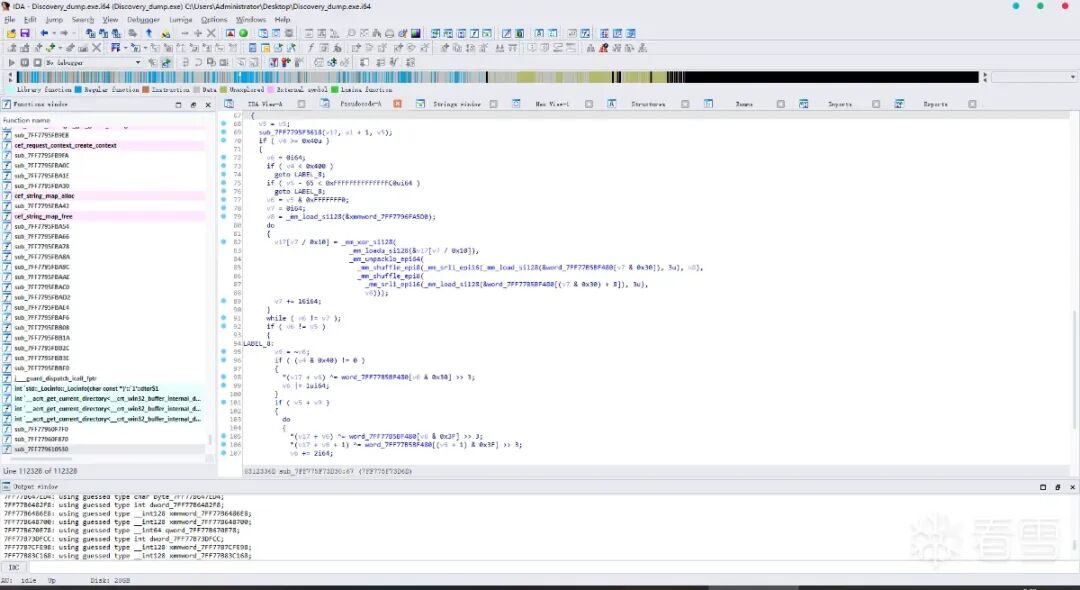
Task: Toggle breakpoint dot at line 82
Action: 223,242
